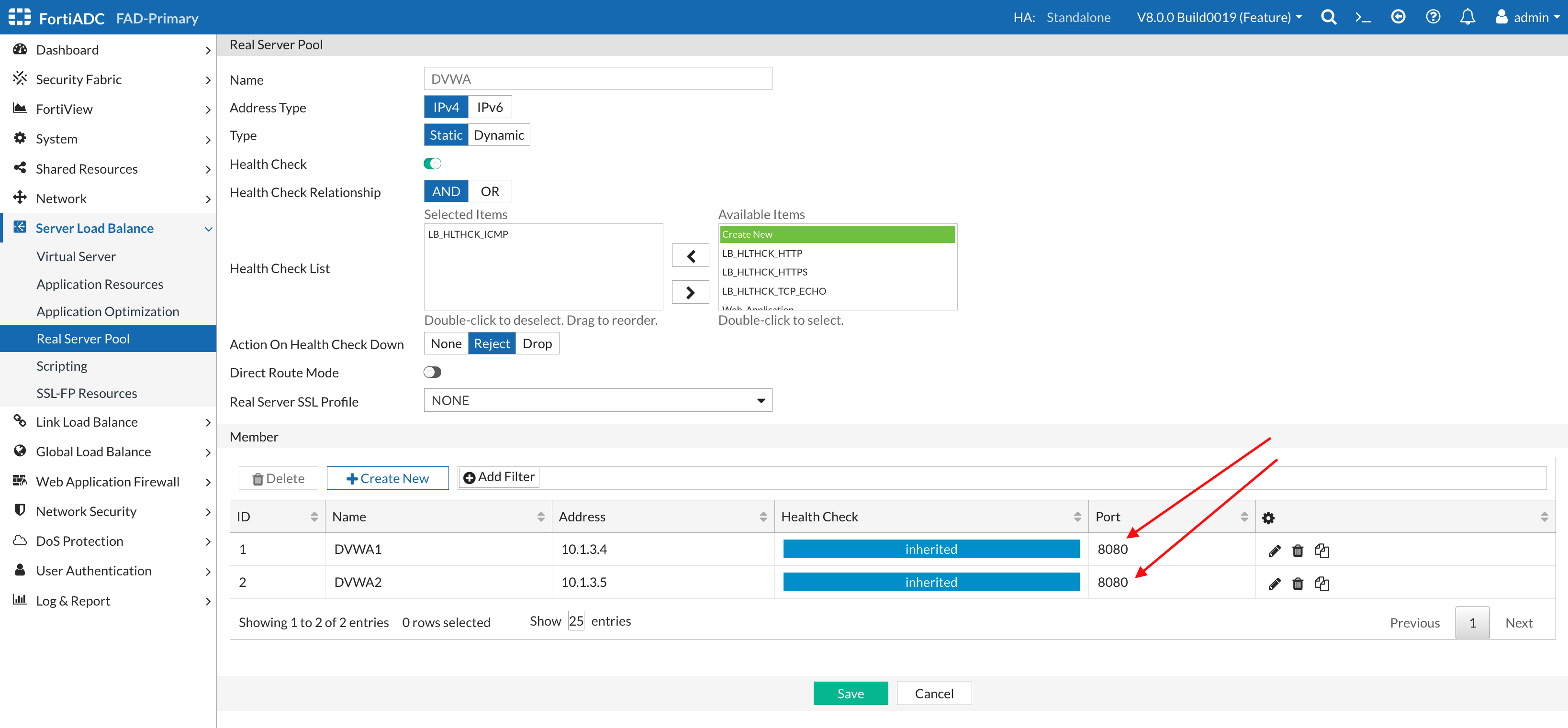Move health check to Selected with left arrow
1568x728 pixels.
point(690,255)
